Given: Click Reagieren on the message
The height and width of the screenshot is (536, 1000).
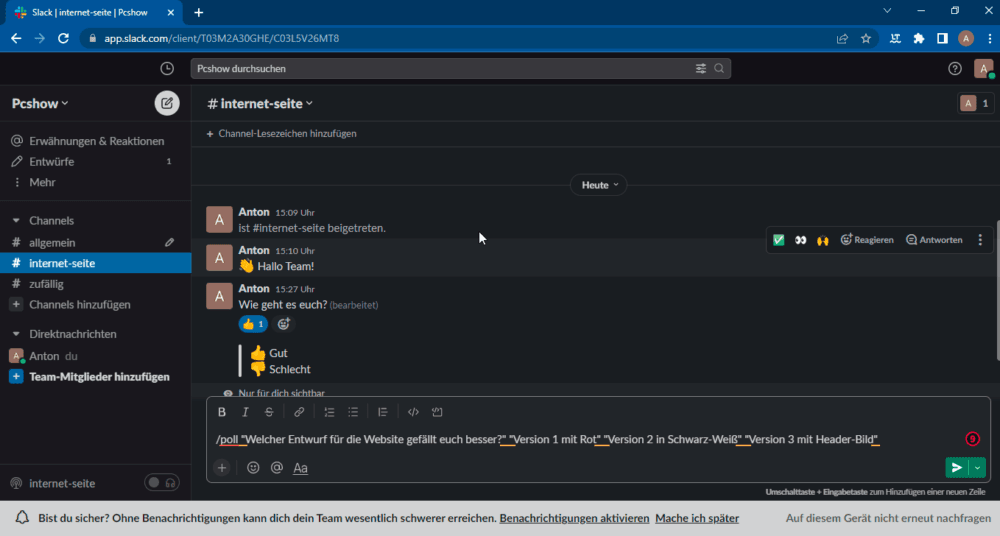Looking at the screenshot, I should click(867, 240).
